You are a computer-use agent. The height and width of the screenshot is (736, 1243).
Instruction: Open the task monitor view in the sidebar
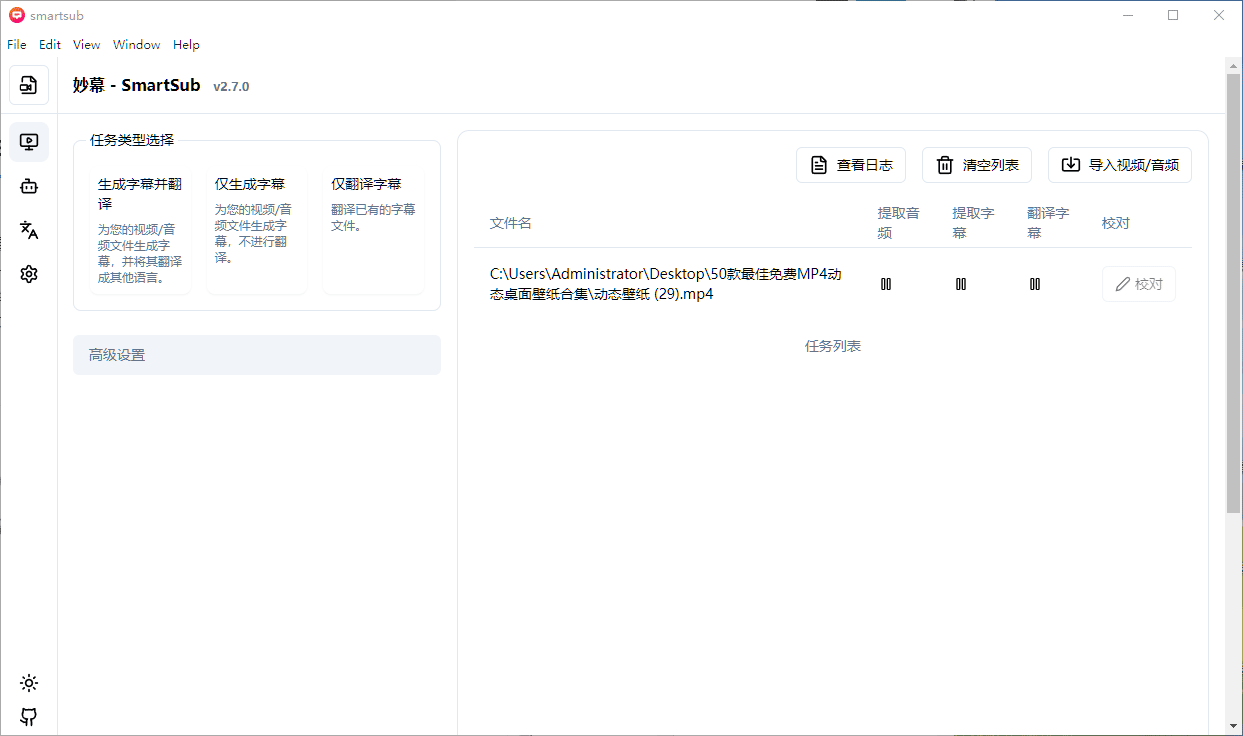(x=28, y=142)
